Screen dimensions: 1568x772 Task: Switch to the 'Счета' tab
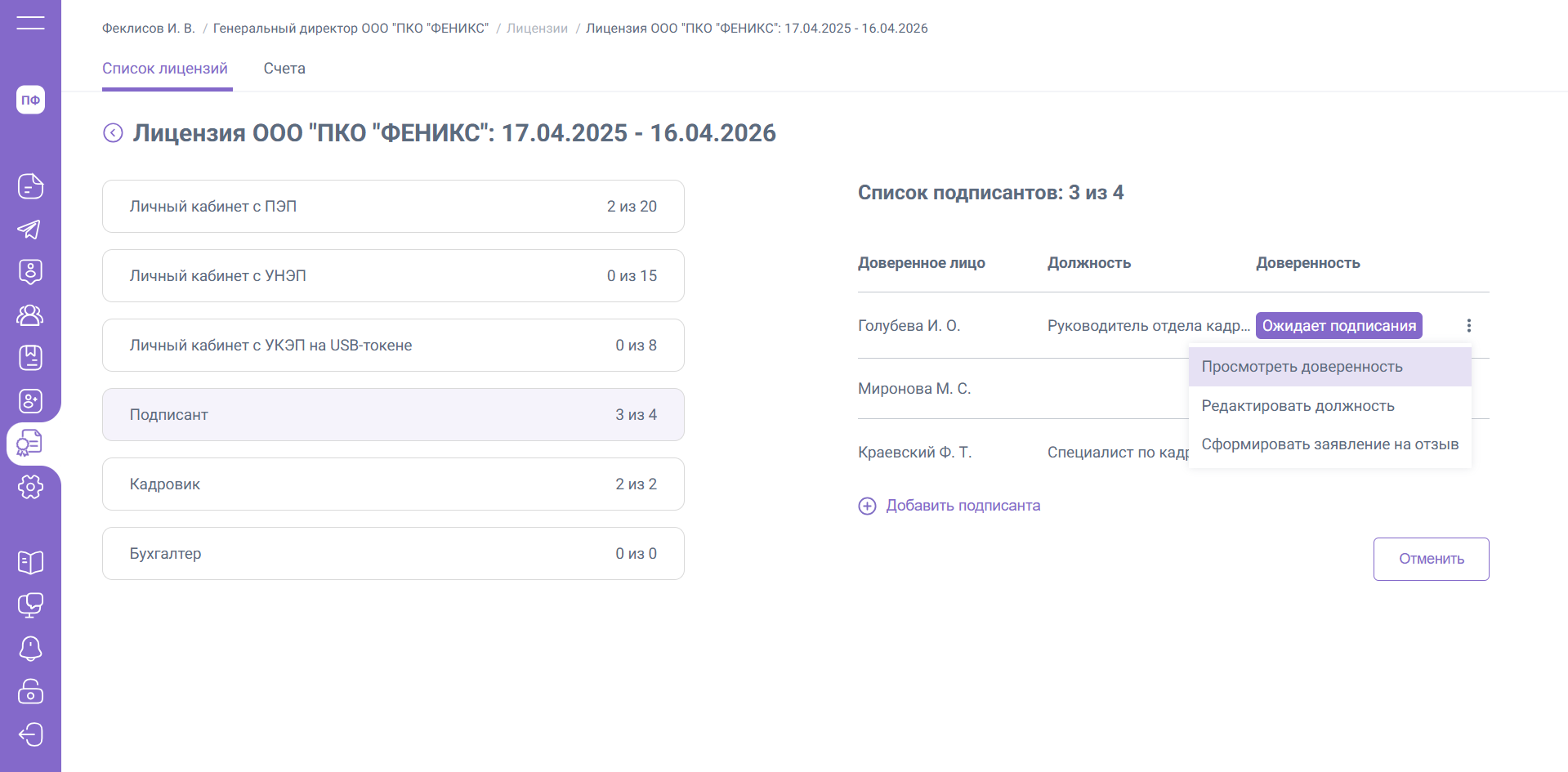click(284, 69)
